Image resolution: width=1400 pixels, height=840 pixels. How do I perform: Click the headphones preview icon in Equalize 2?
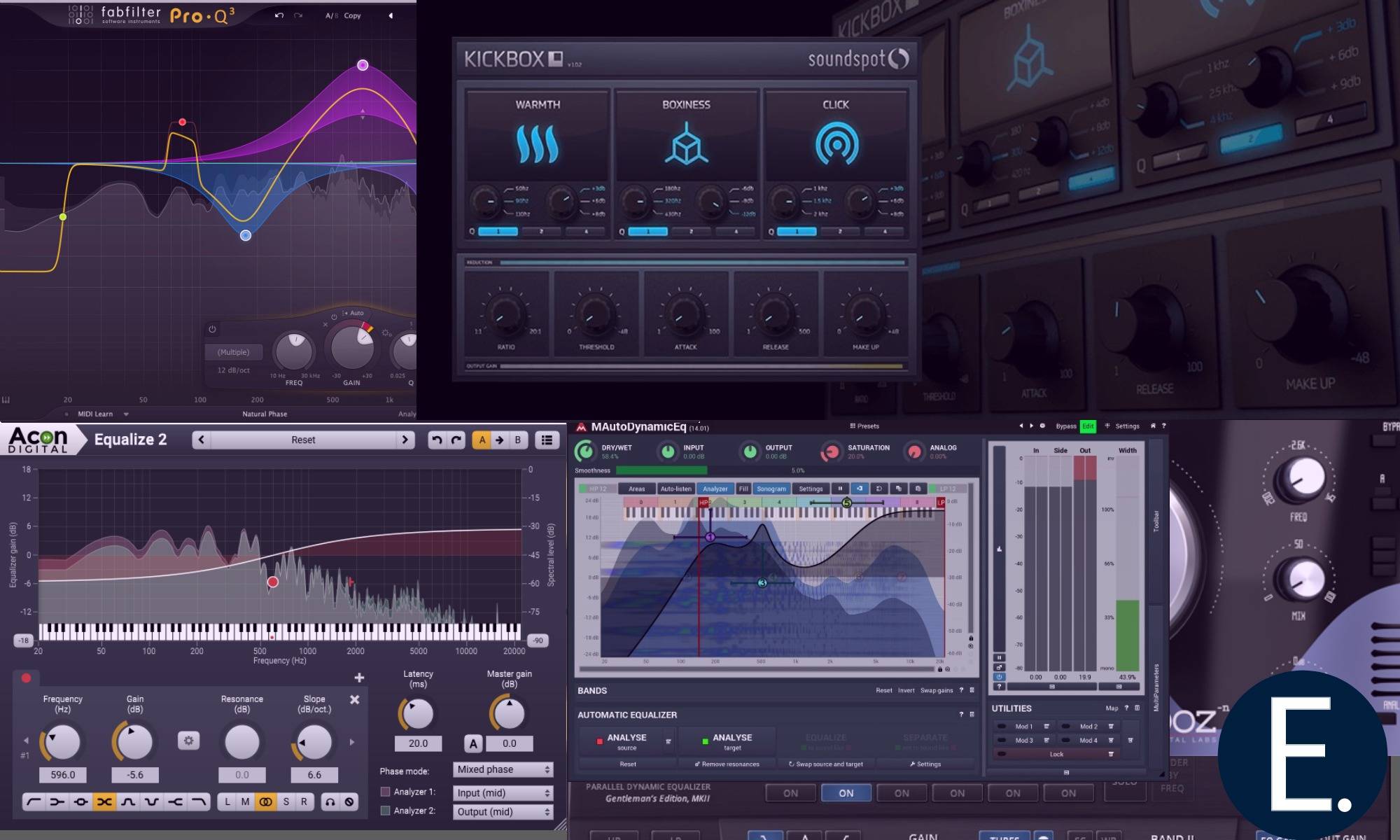click(x=330, y=802)
